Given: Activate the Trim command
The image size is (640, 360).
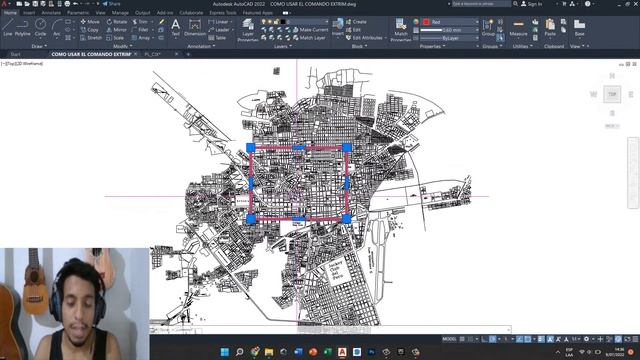Looking at the screenshot, I should 140,22.
